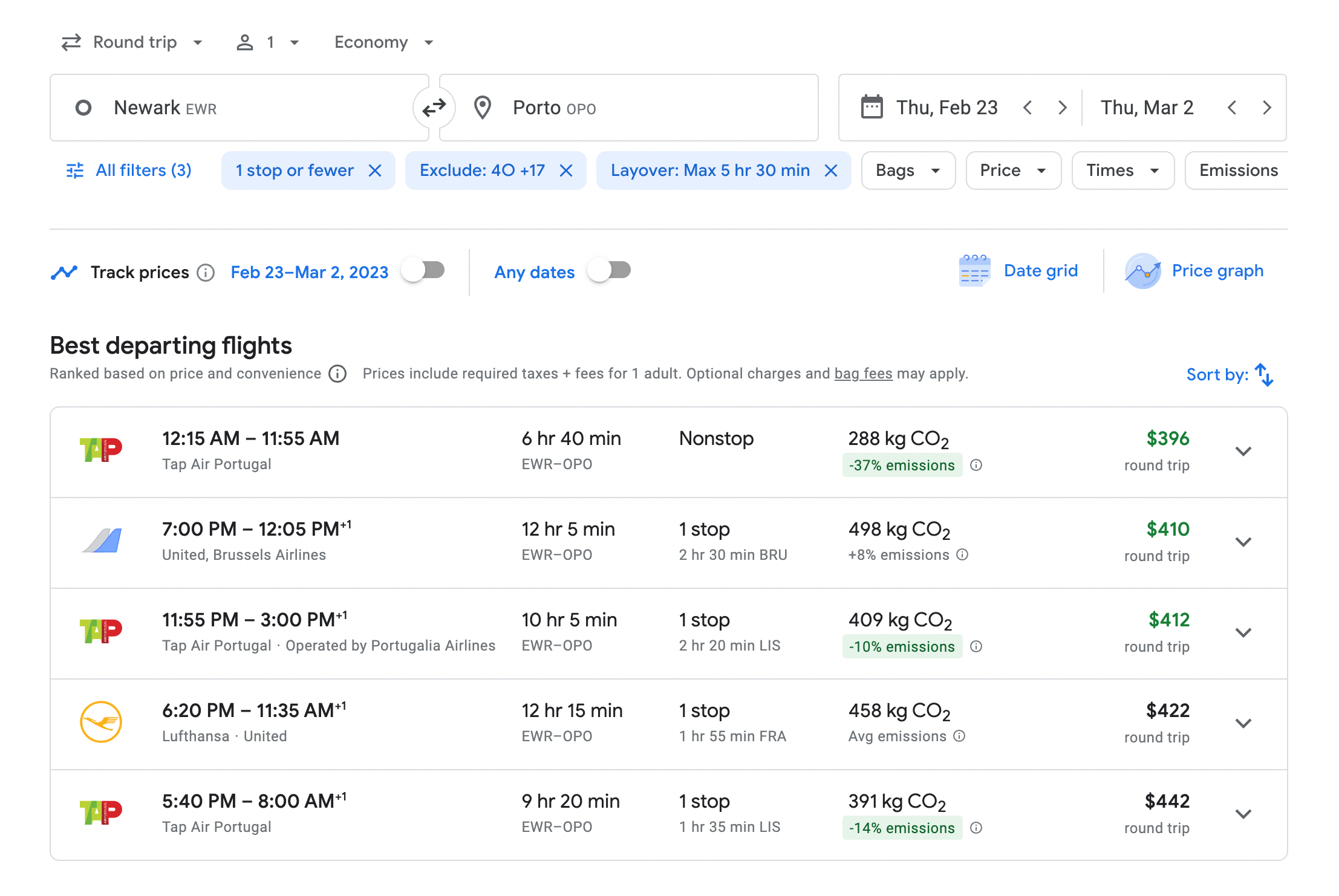This screenshot has width=1339, height=896.
Task: Open the Times filter menu
Action: pyautogui.click(x=1122, y=171)
